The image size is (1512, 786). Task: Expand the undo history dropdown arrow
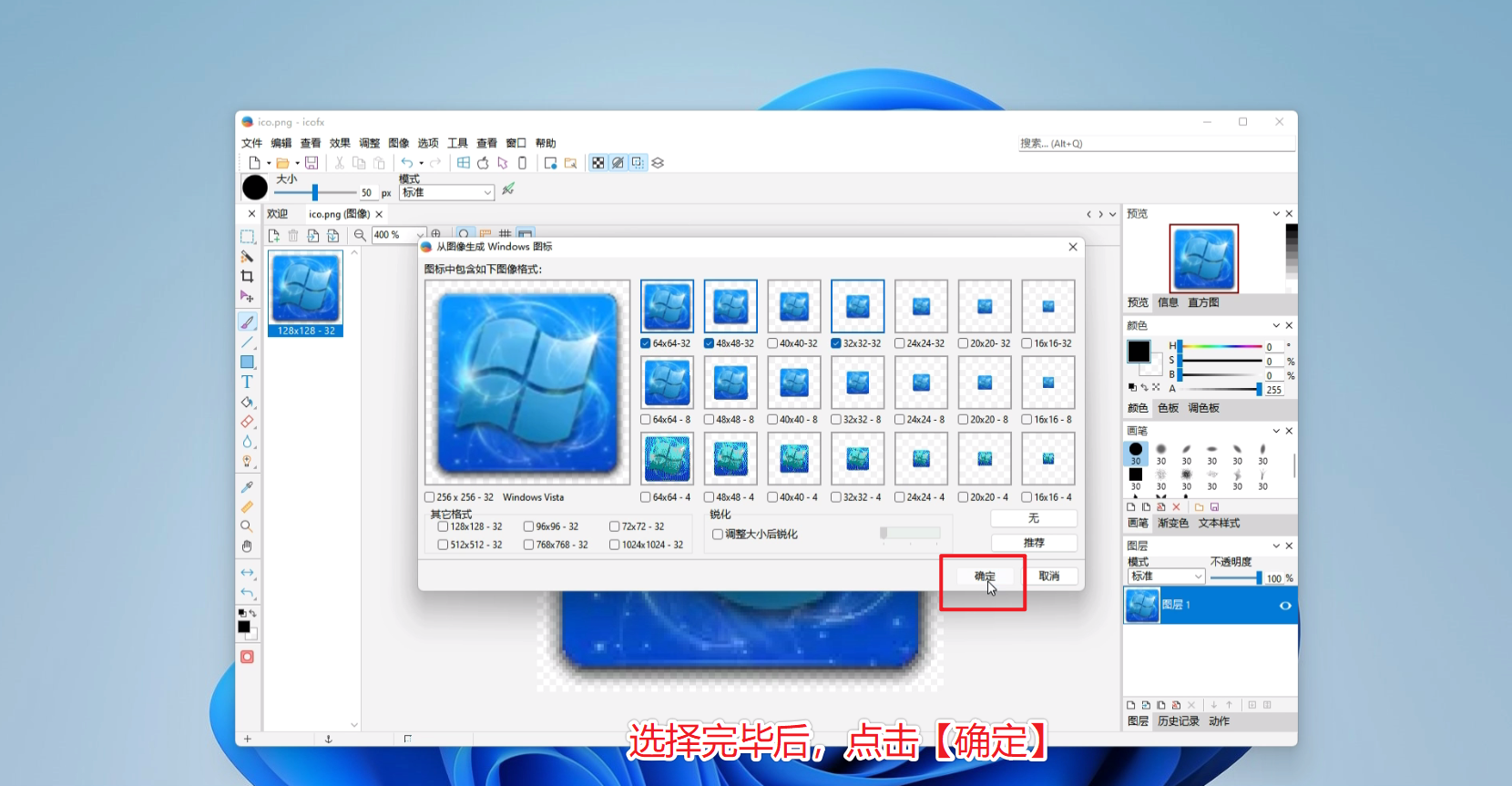coord(421,164)
